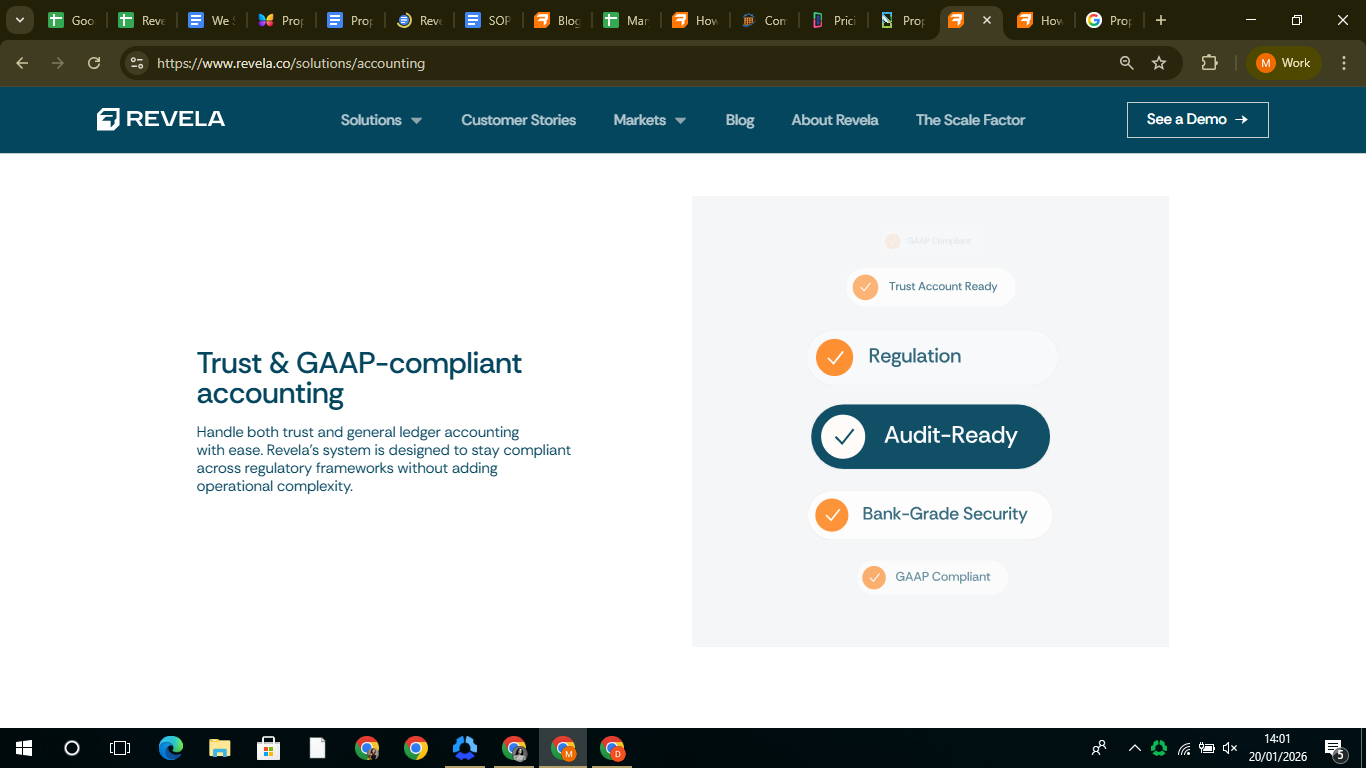
Task: Click the Trust Account Ready check badge
Action: pos(930,287)
